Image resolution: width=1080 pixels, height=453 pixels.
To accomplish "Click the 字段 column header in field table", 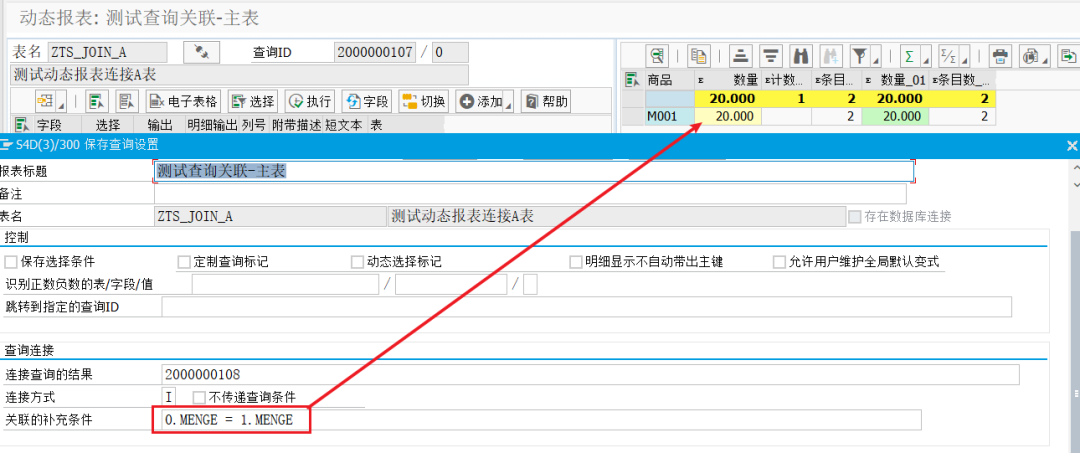I will click(x=58, y=125).
